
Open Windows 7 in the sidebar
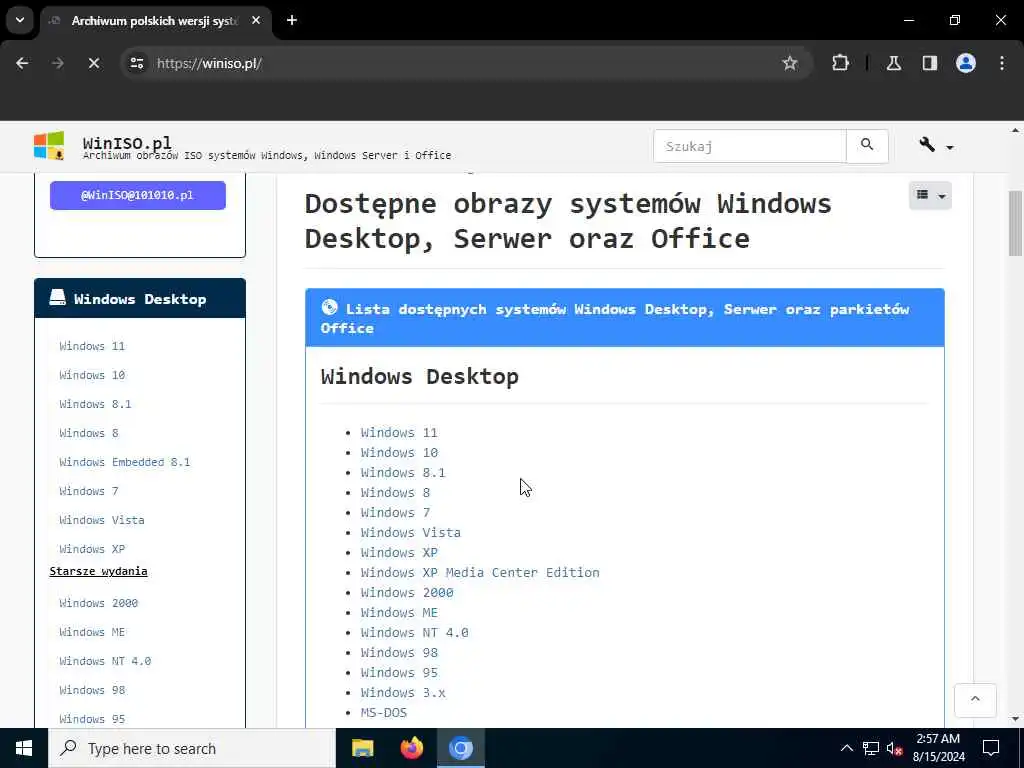89,490
